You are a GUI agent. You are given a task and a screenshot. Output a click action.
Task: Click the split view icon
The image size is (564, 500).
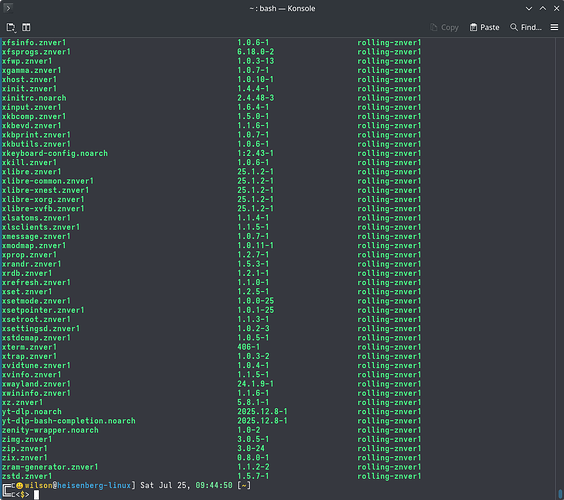pos(26,27)
